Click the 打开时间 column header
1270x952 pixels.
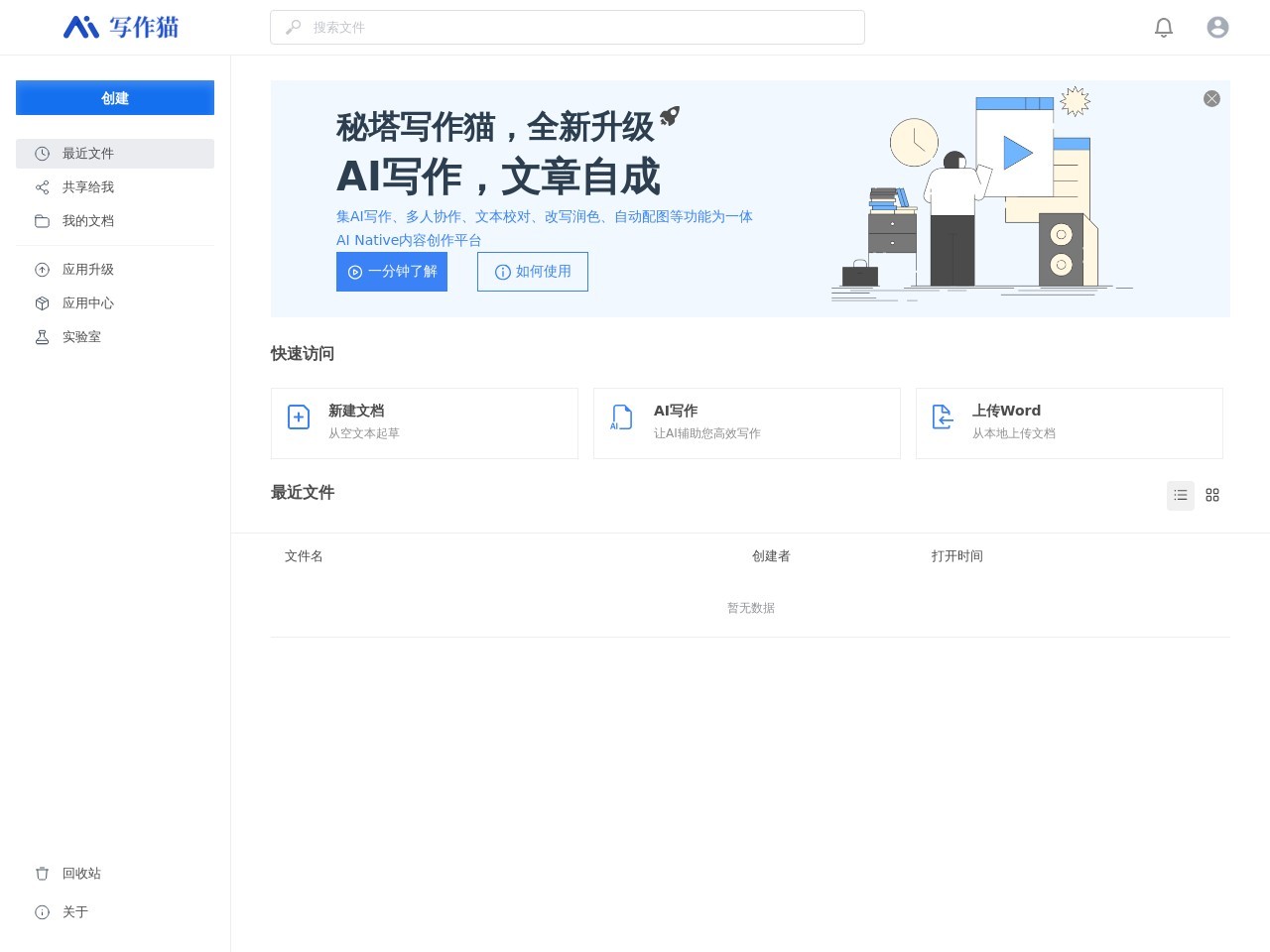pos(957,556)
